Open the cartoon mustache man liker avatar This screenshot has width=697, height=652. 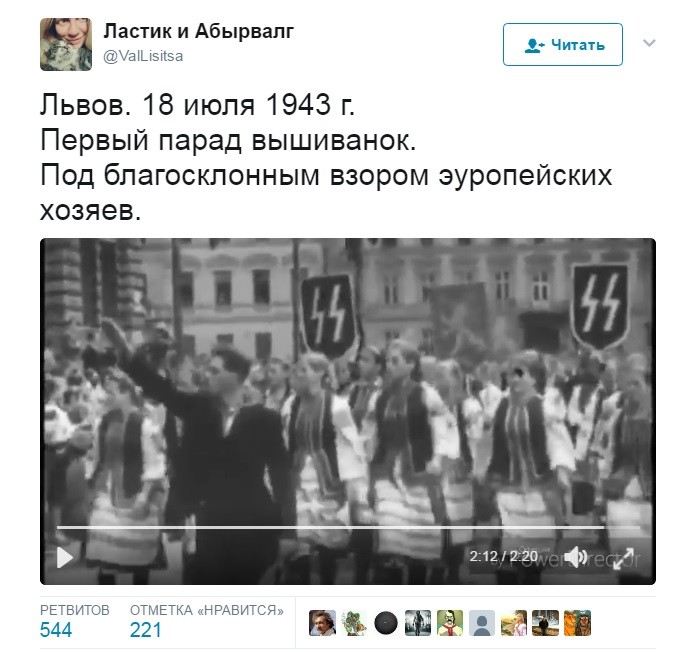(450, 623)
